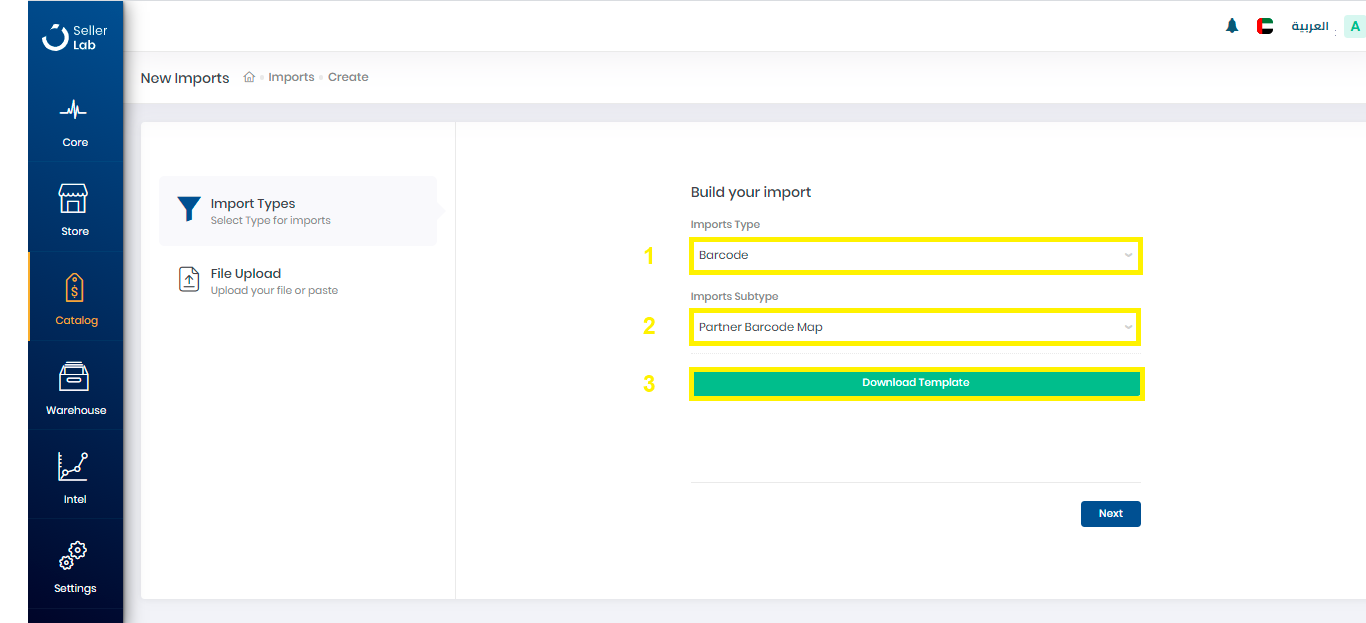Viewport: 1366px width, 623px height.
Task: Open the Intel chart icon
Action: (75, 467)
